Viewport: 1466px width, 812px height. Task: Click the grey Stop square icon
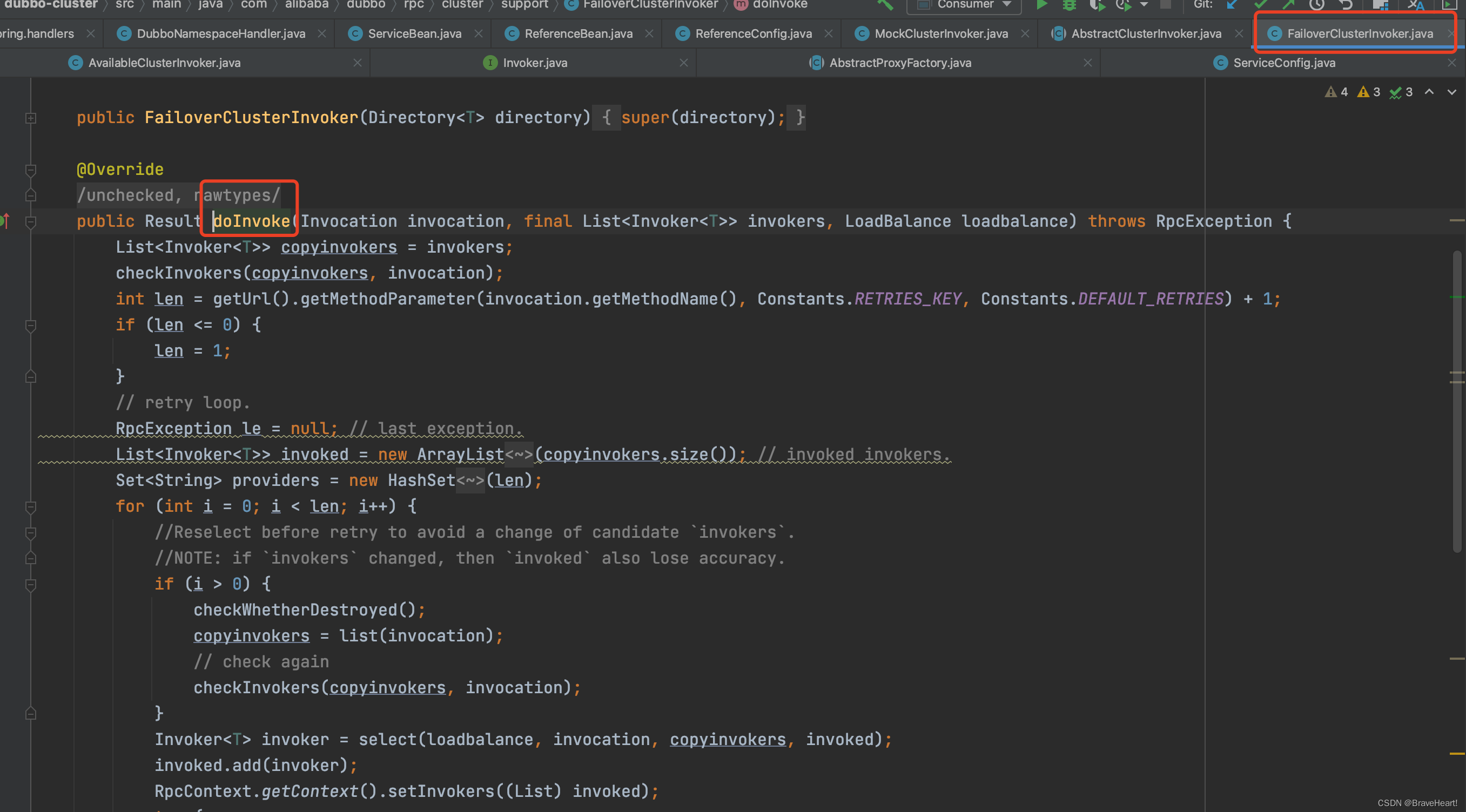1166,4
